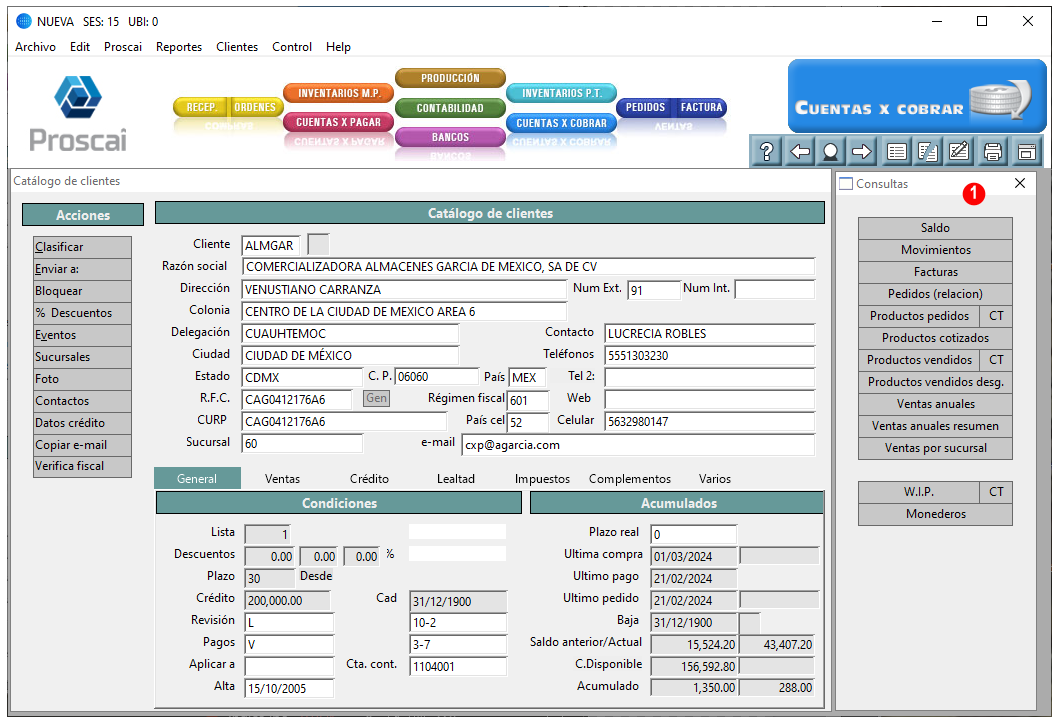The height and width of the screenshot is (723, 1059).
Task: Select the General tab
Action: tap(197, 479)
